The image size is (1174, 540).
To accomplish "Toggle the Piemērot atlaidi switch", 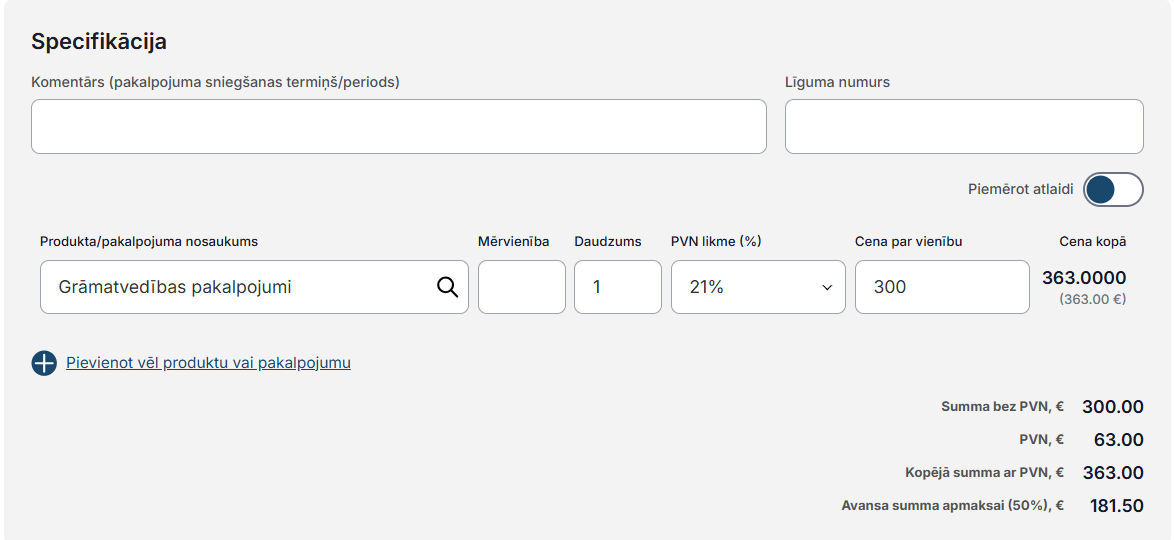I will point(1113,189).
